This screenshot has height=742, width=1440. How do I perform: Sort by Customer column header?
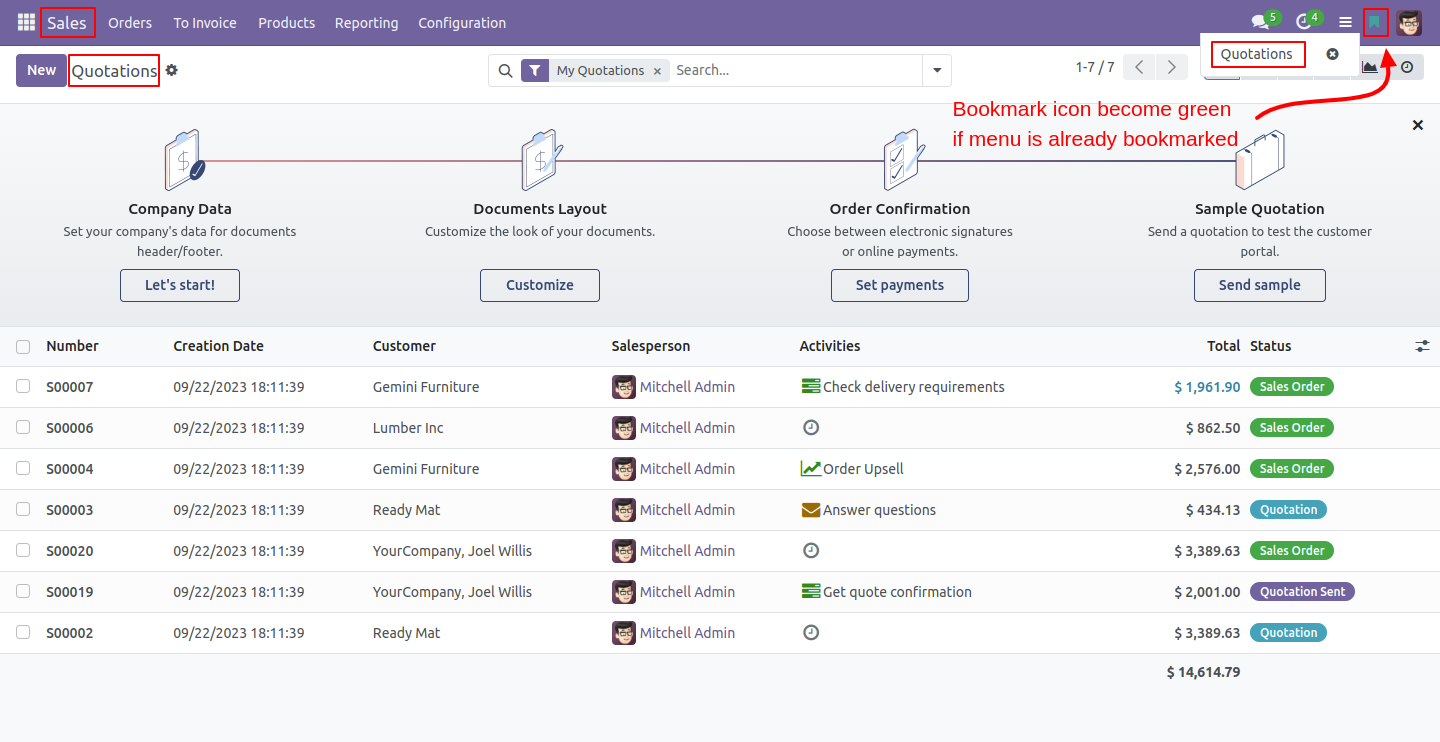[404, 346]
